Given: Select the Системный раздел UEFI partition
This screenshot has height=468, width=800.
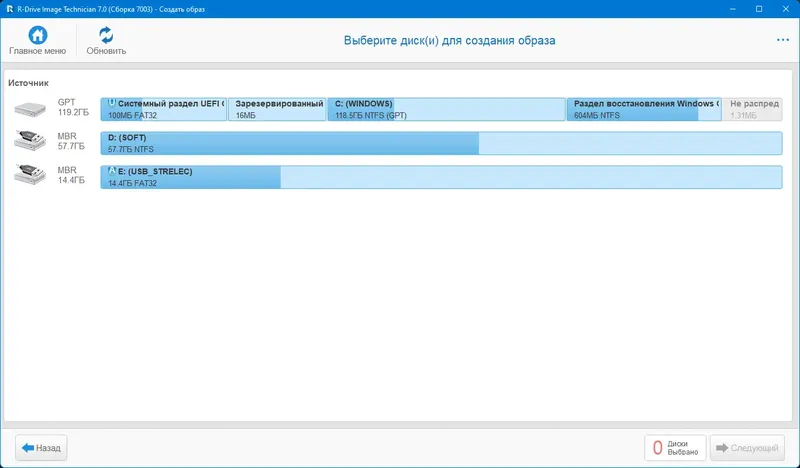Looking at the screenshot, I should [x=163, y=109].
